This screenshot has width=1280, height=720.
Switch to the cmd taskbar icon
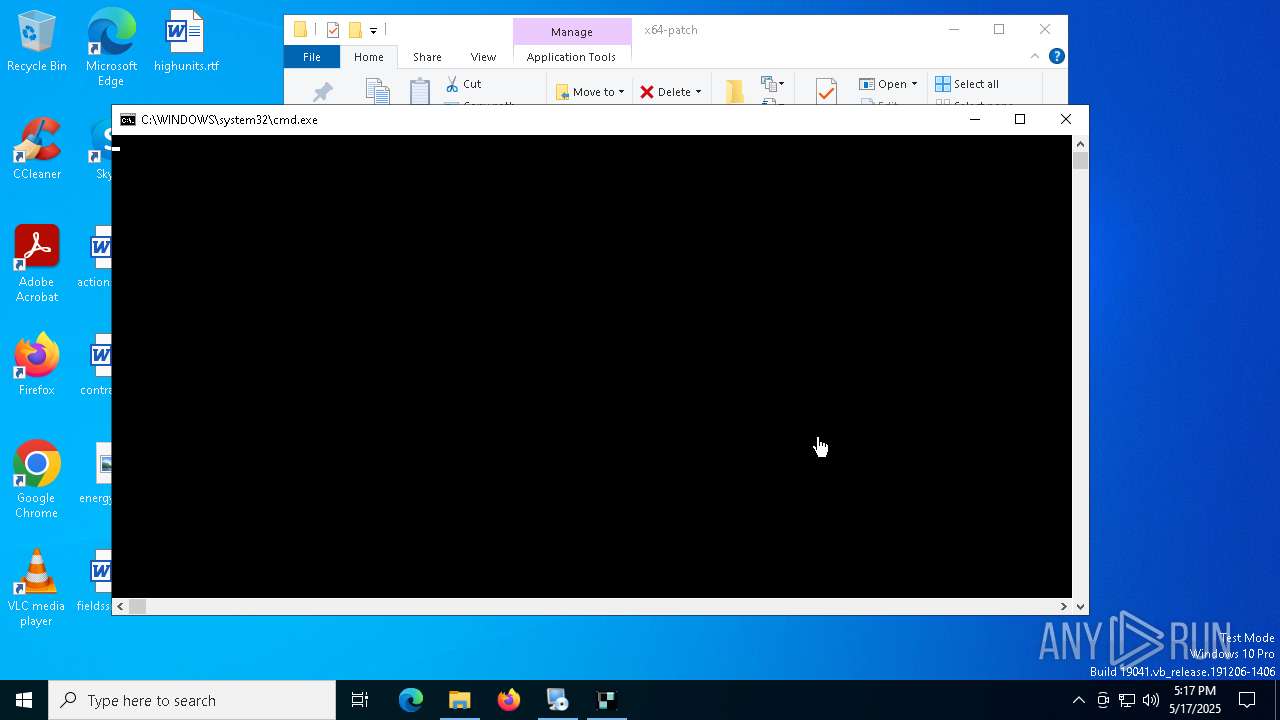pyautogui.click(x=607, y=700)
